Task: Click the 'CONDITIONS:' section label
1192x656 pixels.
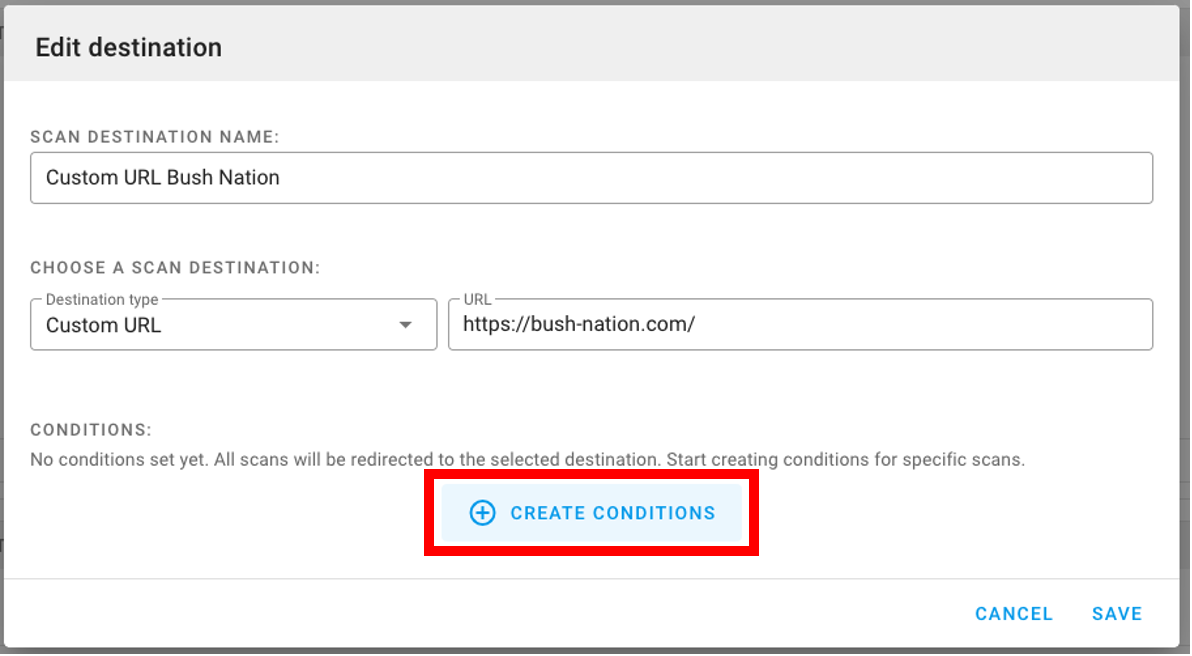Action: [91, 429]
